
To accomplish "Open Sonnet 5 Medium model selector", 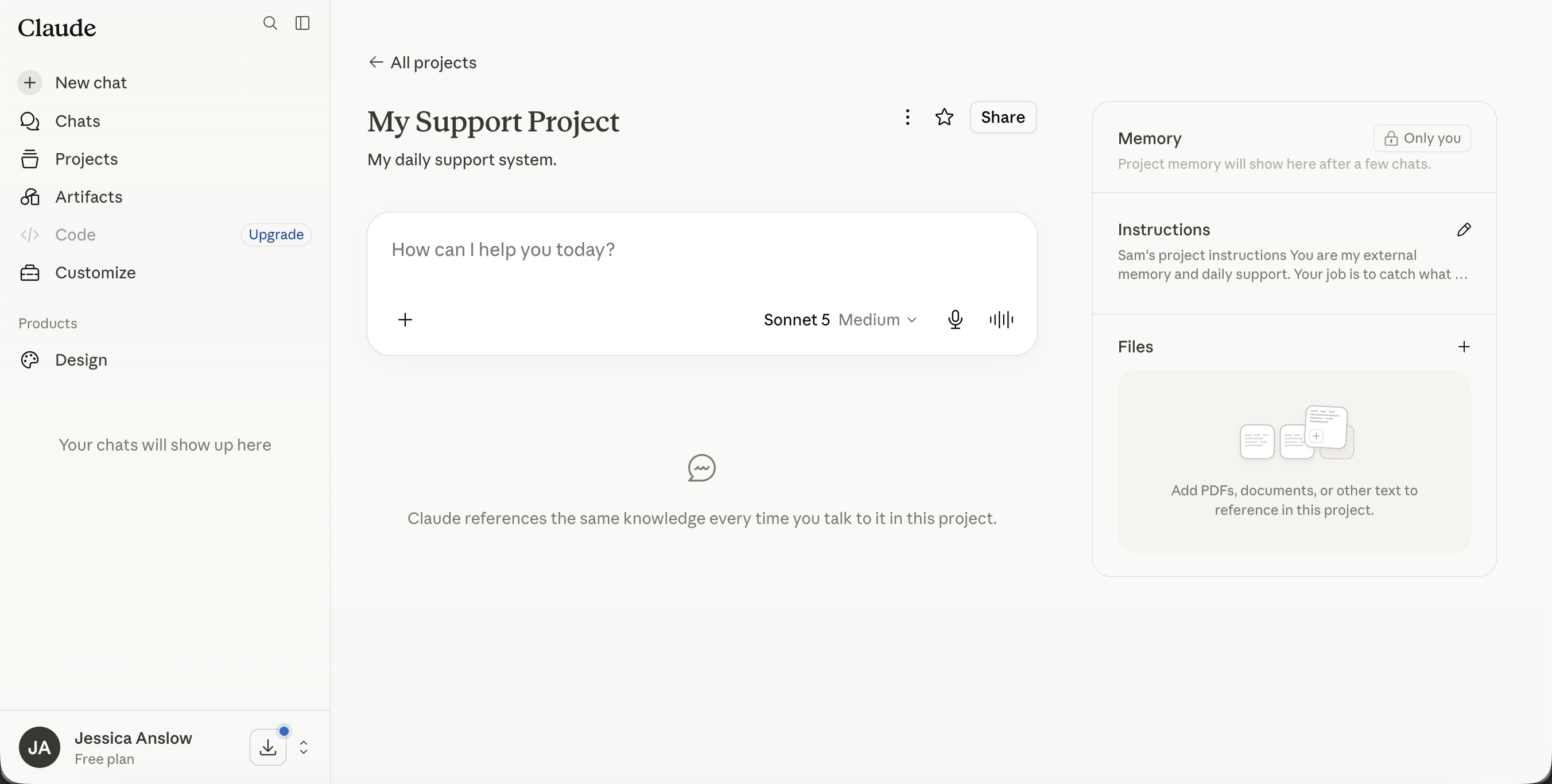I will 840,319.
